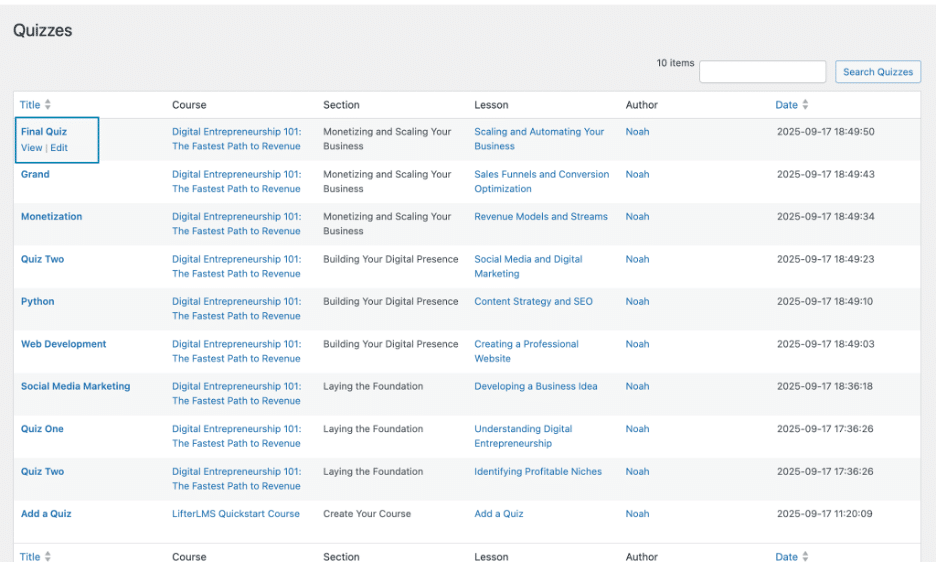The height and width of the screenshot is (562, 936).
Task: Click the bottom Date footer sort link
Action: 786,557
